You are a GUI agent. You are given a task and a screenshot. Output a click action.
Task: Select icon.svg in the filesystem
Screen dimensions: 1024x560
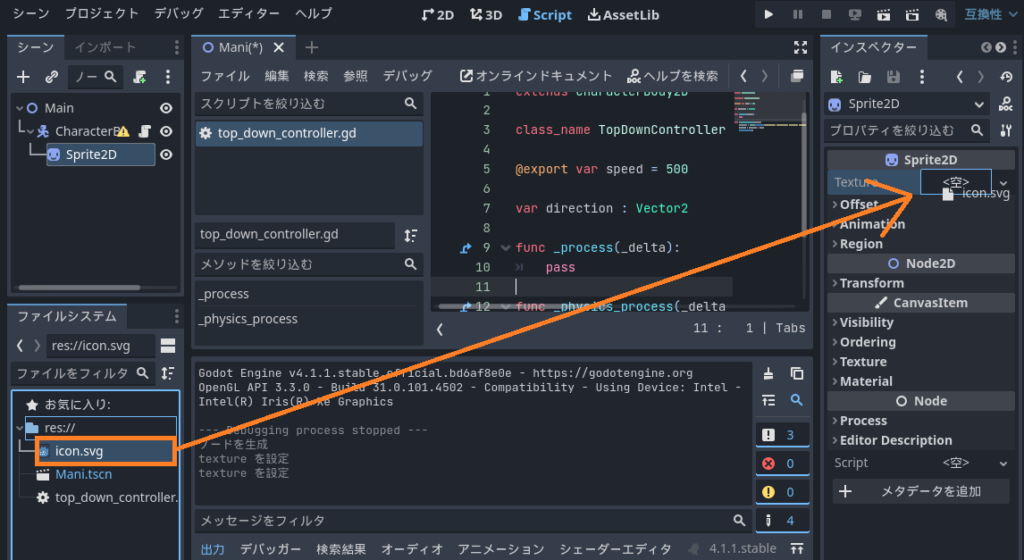pyautogui.click(x=106, y=451)
